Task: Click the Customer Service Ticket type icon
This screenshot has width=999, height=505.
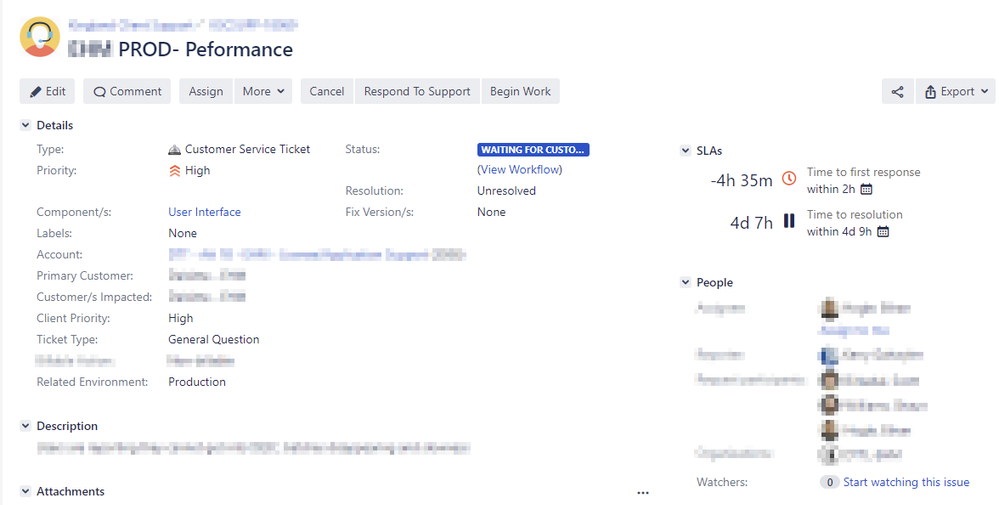Action: point(175,150)
